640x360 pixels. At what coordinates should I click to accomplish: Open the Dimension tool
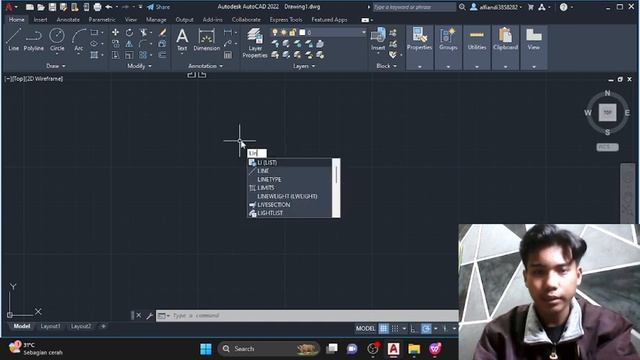[x=207, y=40]
